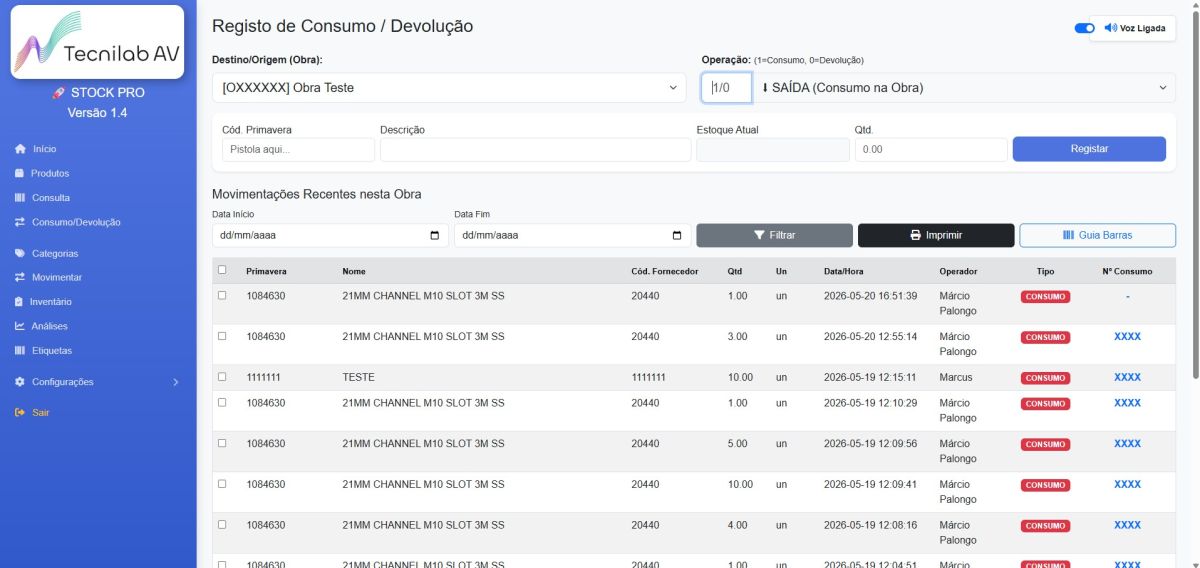Check the row dated 2026-05-19 12:09:56

pyautogui.click(x=222, y=443)
